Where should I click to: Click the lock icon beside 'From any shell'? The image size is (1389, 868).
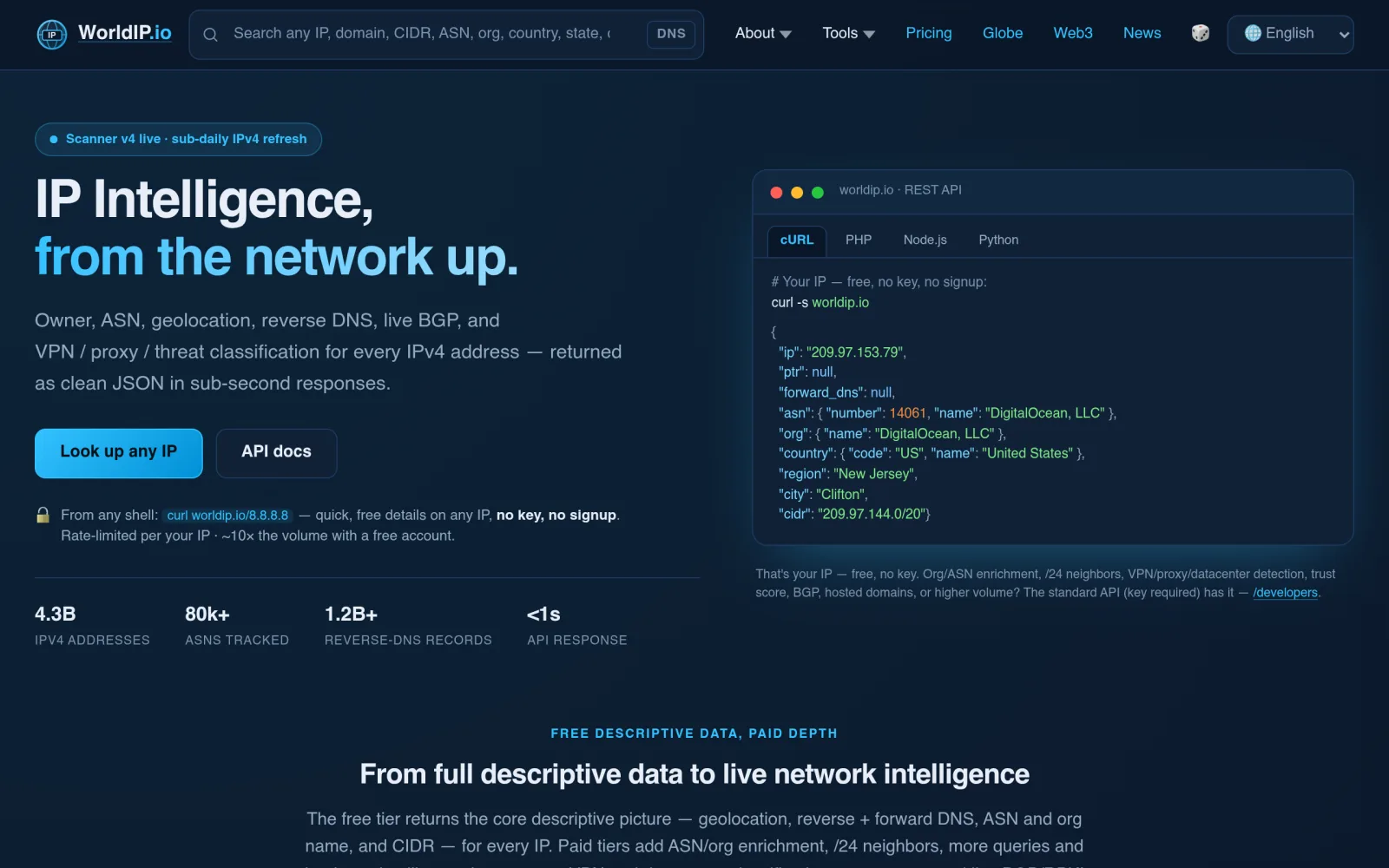coord(43,515)
